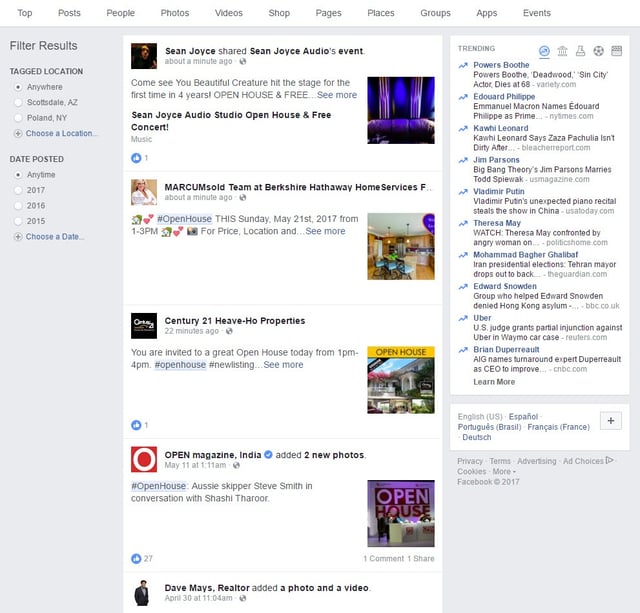Expand Sean Joyce post with See more
This screenshot has height=613, width=640.
pyautogui.click(x=337, y=95)
